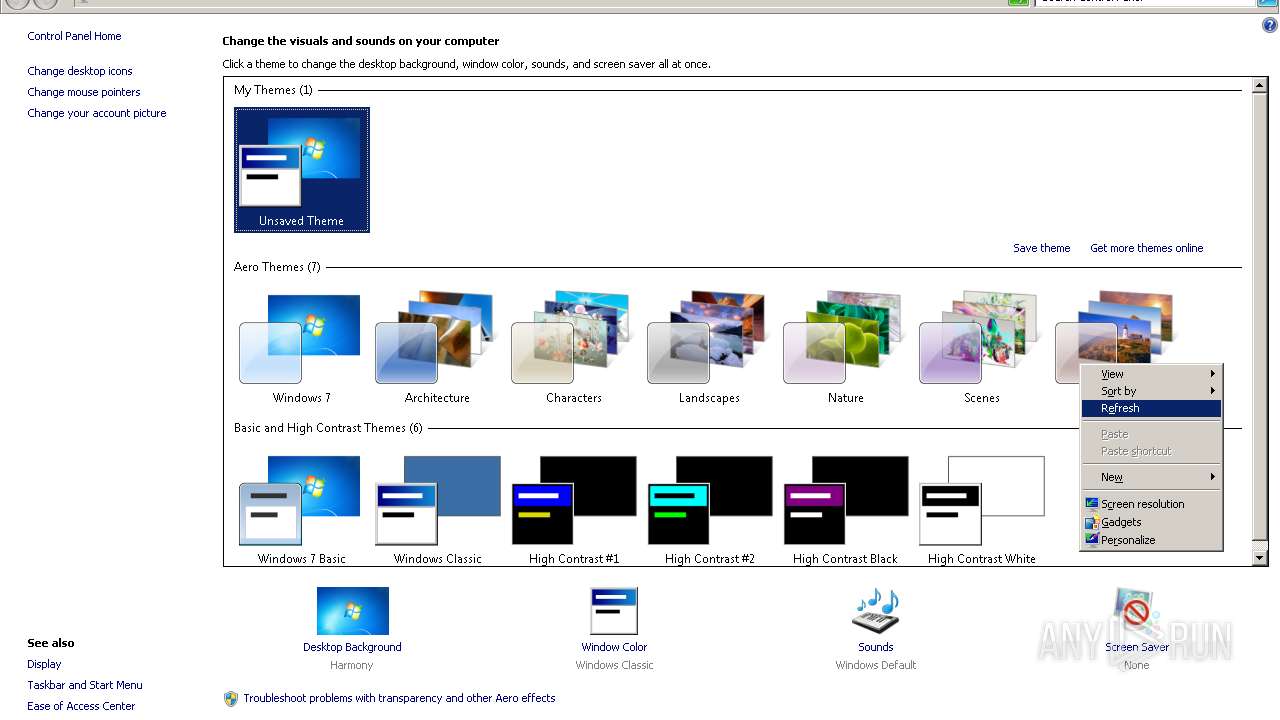
Task: Apply the Windows 7 Basic theme
Action: pos(301,509)
